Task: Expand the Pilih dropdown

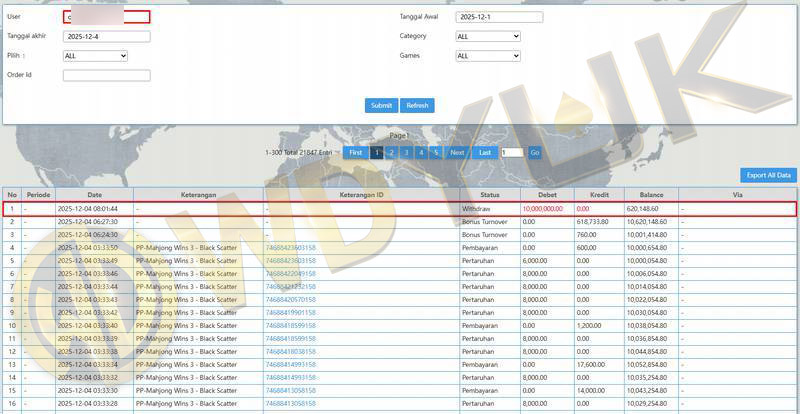Action: click(95, 56)
